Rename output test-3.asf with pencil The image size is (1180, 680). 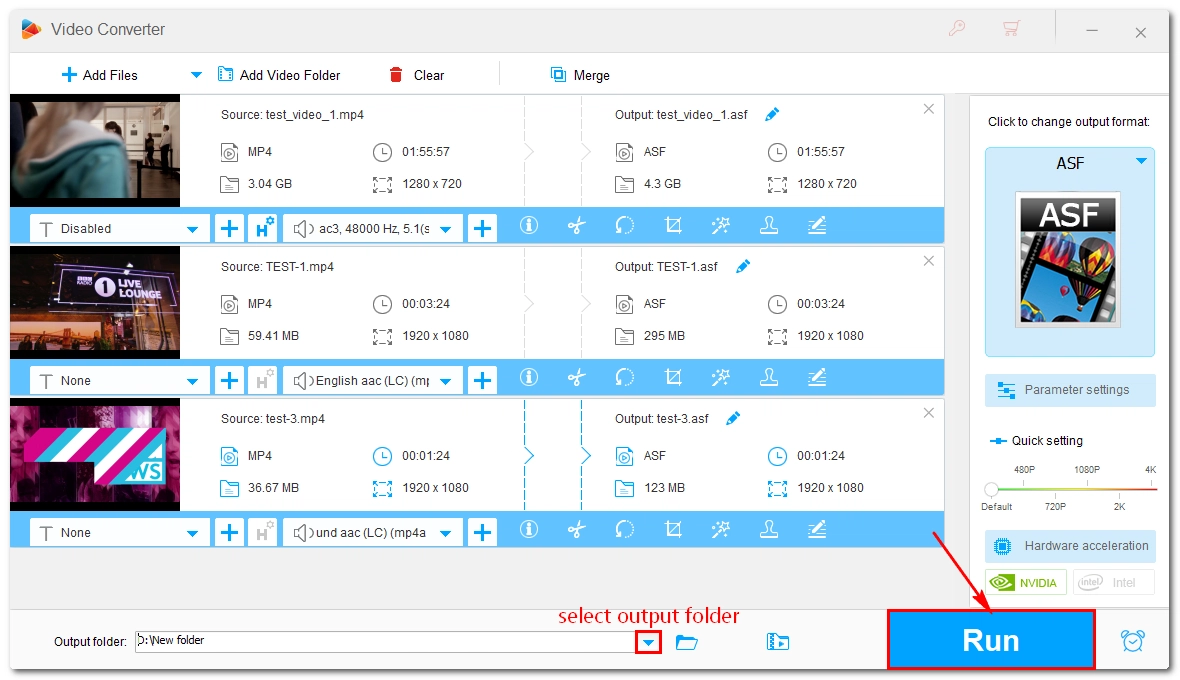[733, 418]
